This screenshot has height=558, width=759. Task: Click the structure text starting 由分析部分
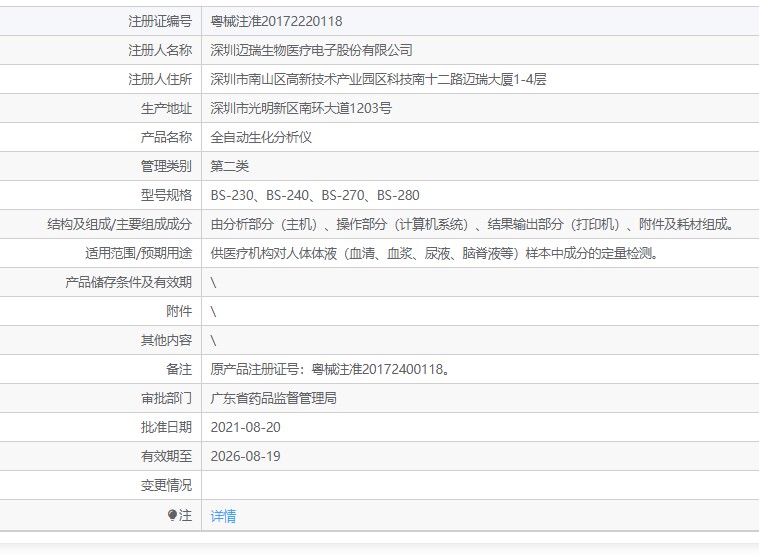coord(473,225)
